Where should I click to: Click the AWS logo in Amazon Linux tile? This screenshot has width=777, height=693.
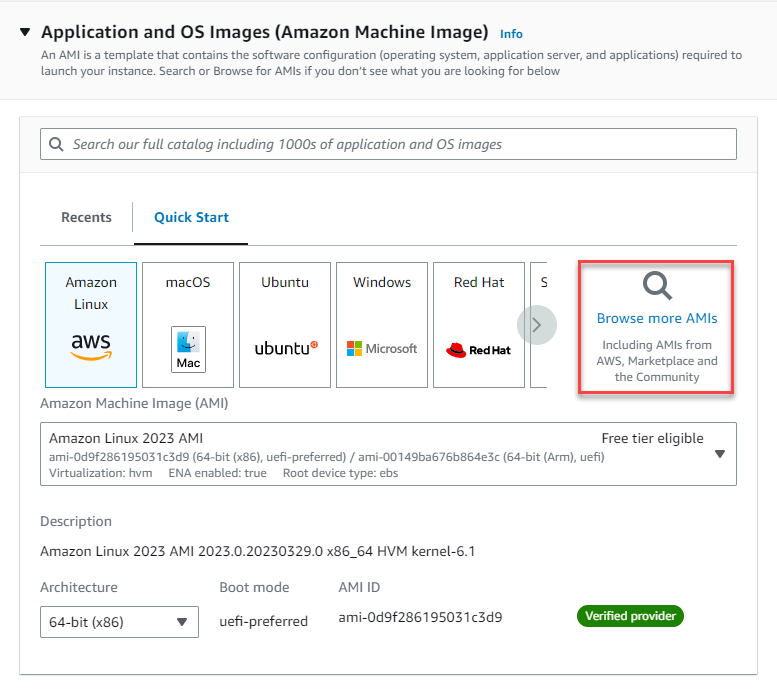tap(91, 347)
